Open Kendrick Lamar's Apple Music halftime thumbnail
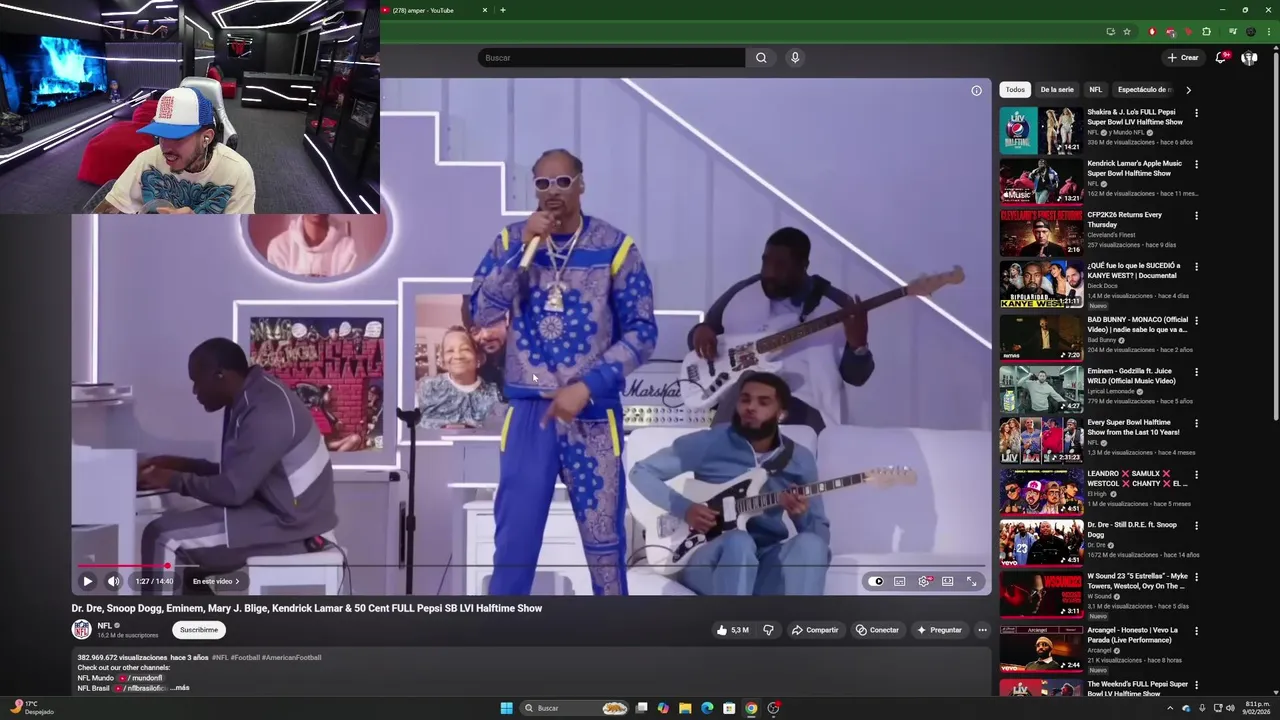 1041,181
